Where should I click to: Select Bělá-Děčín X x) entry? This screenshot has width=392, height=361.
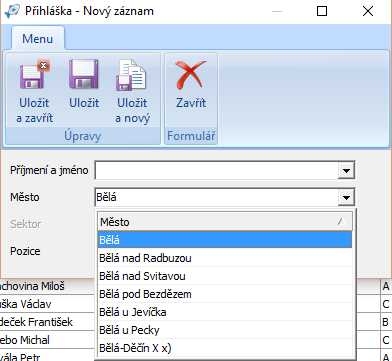tap(225, 348)
